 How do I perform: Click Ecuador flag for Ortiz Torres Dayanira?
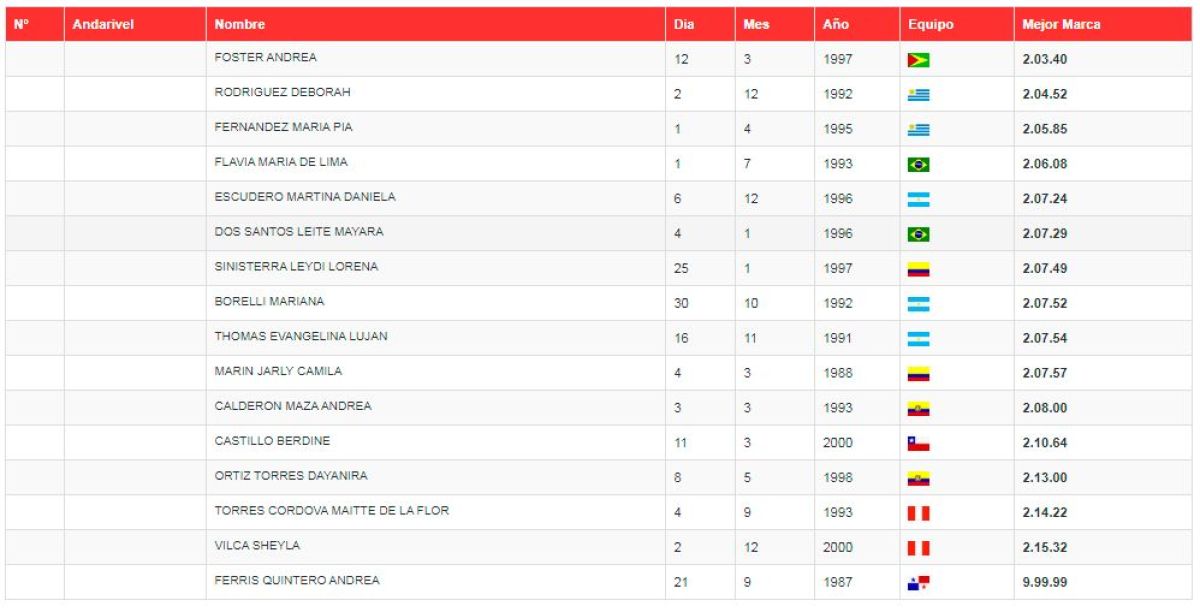point(918,479)
